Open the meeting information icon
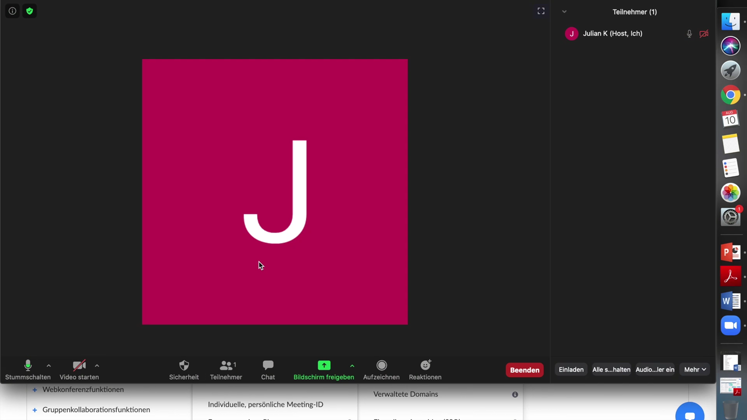The height and width of the screenshot is (420, 747). 13,11
